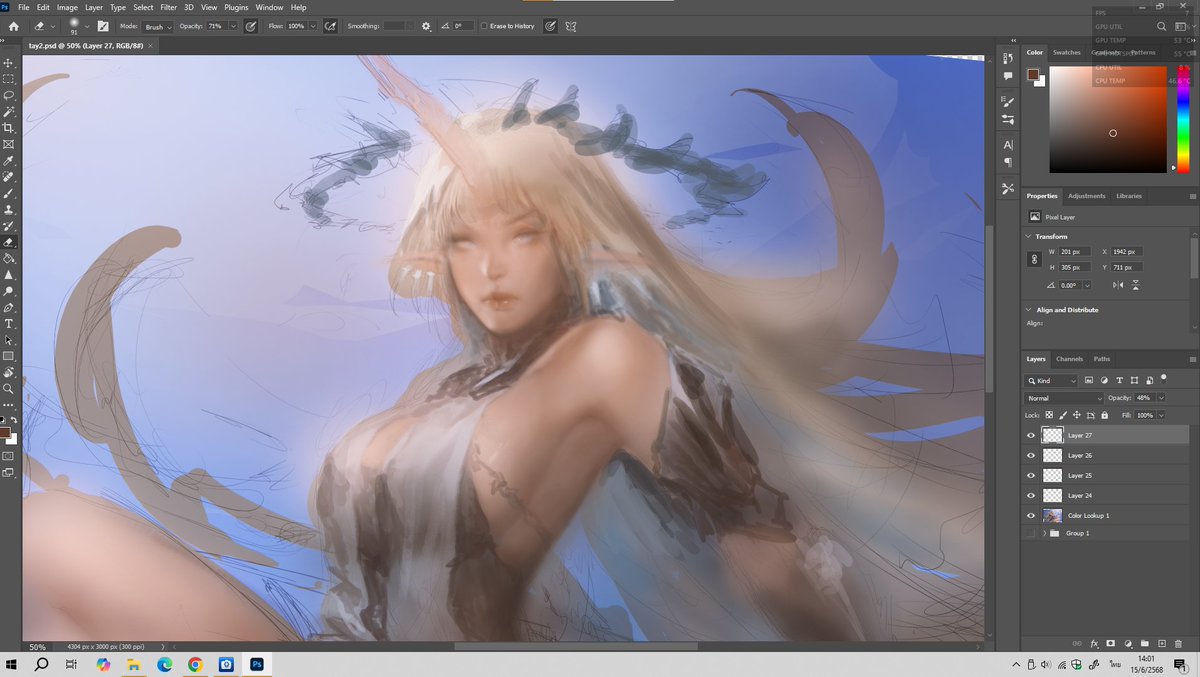Open the brush preset picker arrow
Screen dimensions: 1200x677
click(86, 26)
